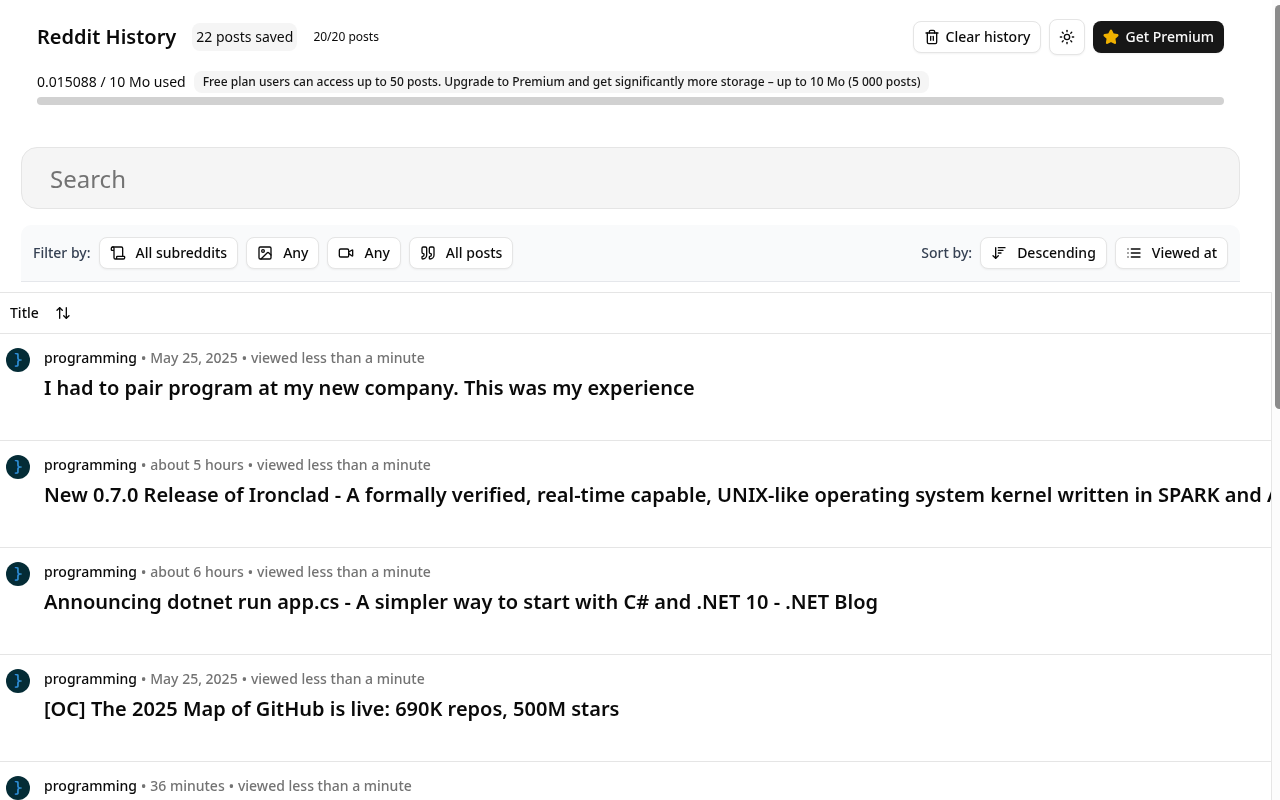
Task: Click subreddit icon beside the dotnet run post
Action: [x=18, y=574]
